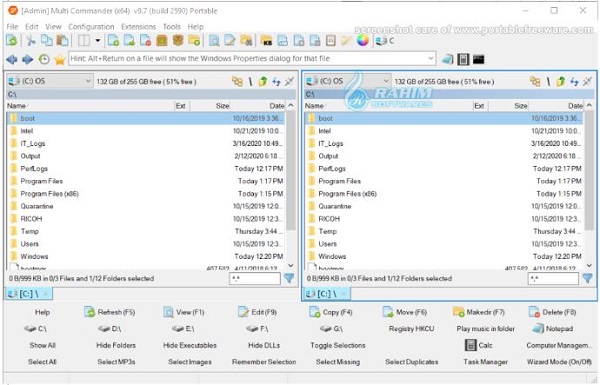
Task: Click the calculator icon beside command line
Action: [463, 59]
